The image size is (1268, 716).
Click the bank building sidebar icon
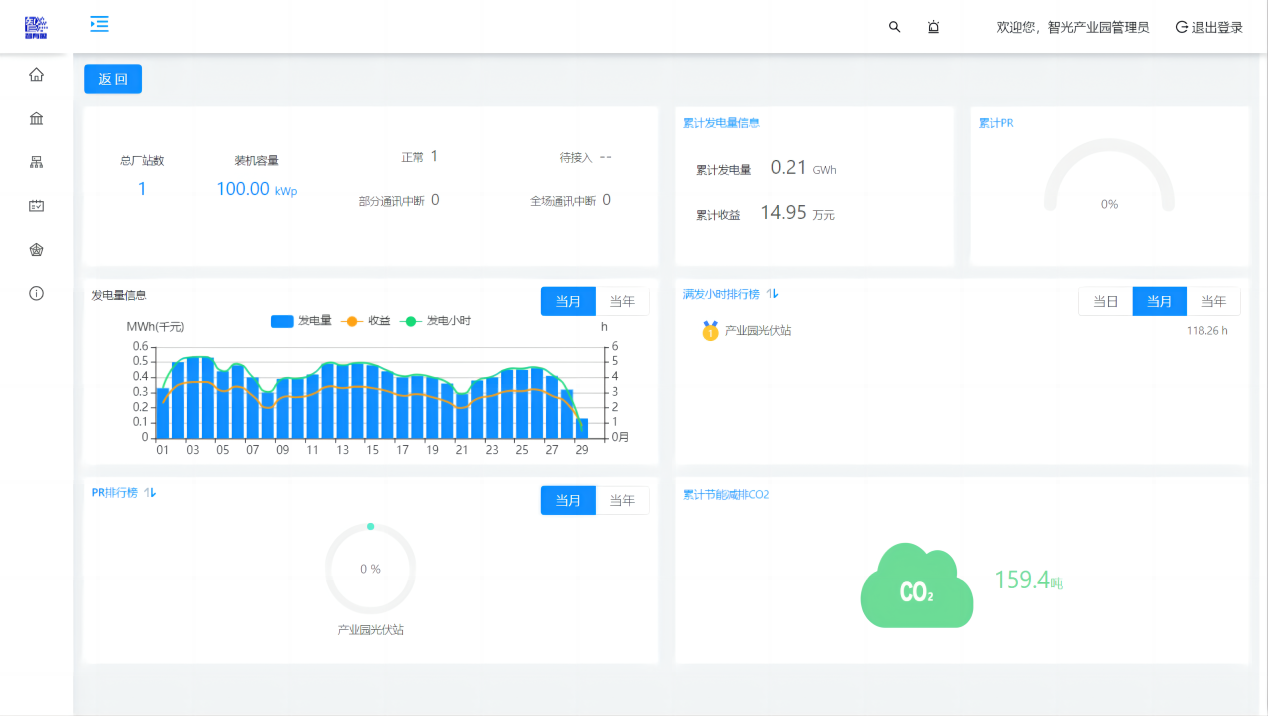pos(37,119)
